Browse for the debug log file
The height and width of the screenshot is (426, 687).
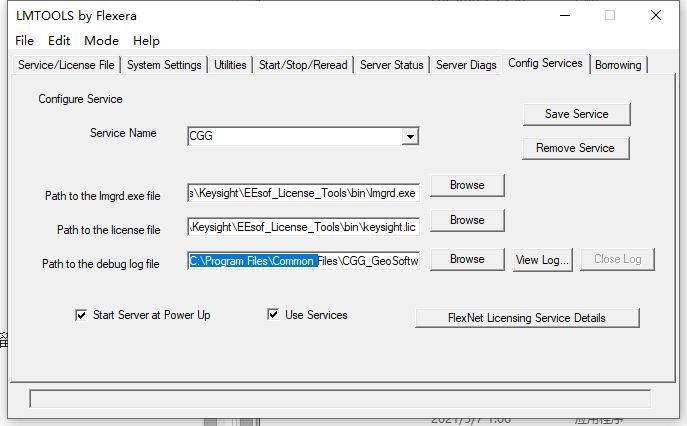[x=467, y=259]
